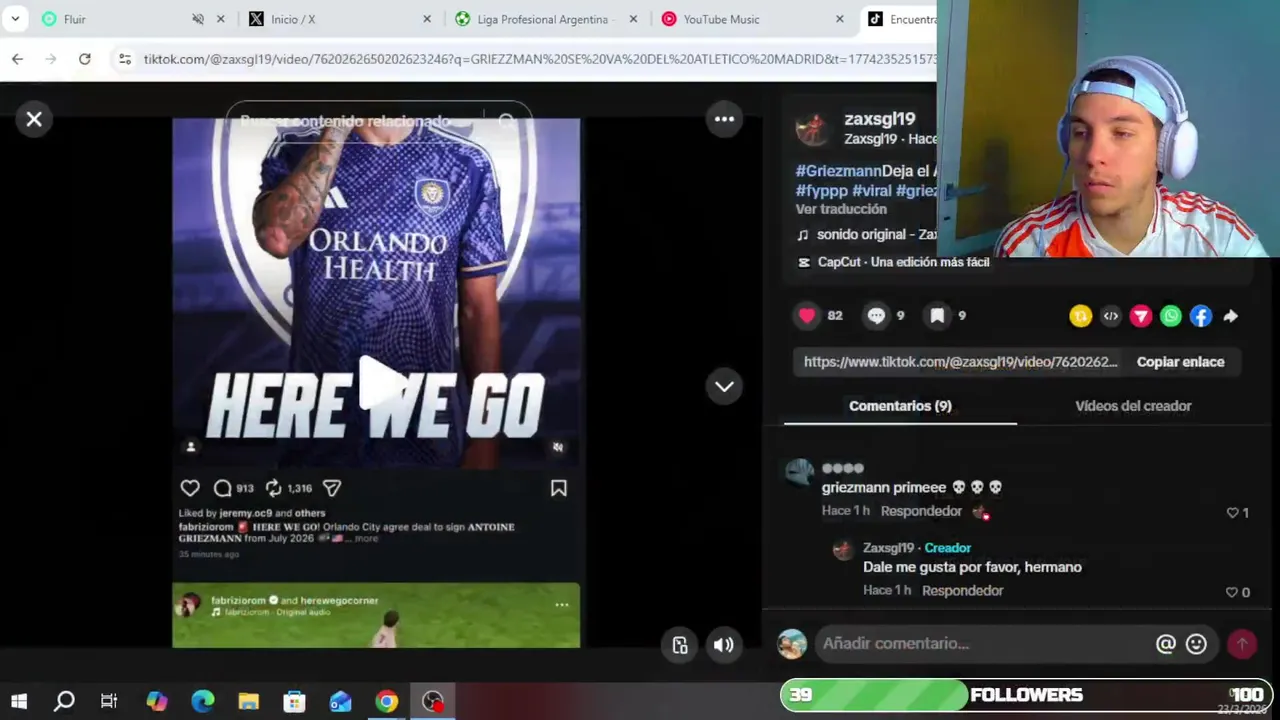The width and height of the screenshot is (1280, 720).
Task: Open File Explorer from the taskbar
Action: pos(248,701)
